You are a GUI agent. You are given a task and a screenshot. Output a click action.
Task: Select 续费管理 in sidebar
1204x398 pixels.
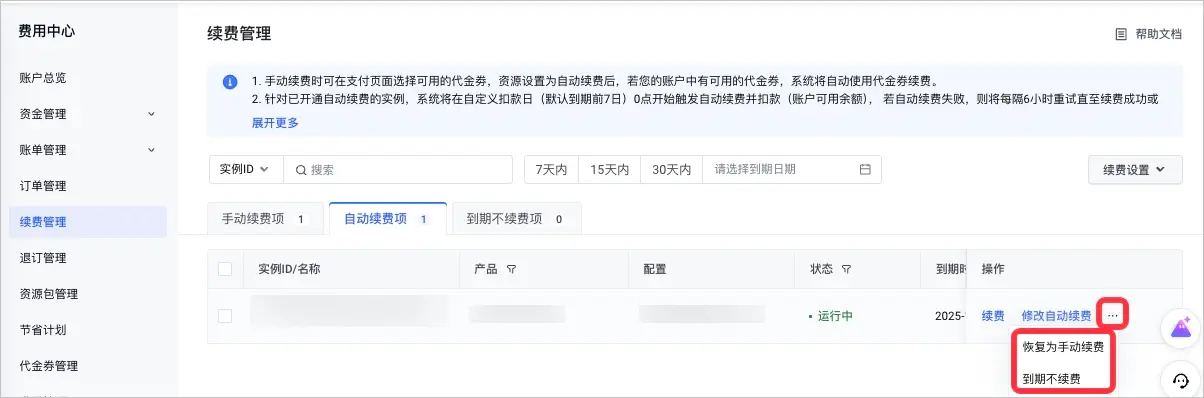pos(87,222)
